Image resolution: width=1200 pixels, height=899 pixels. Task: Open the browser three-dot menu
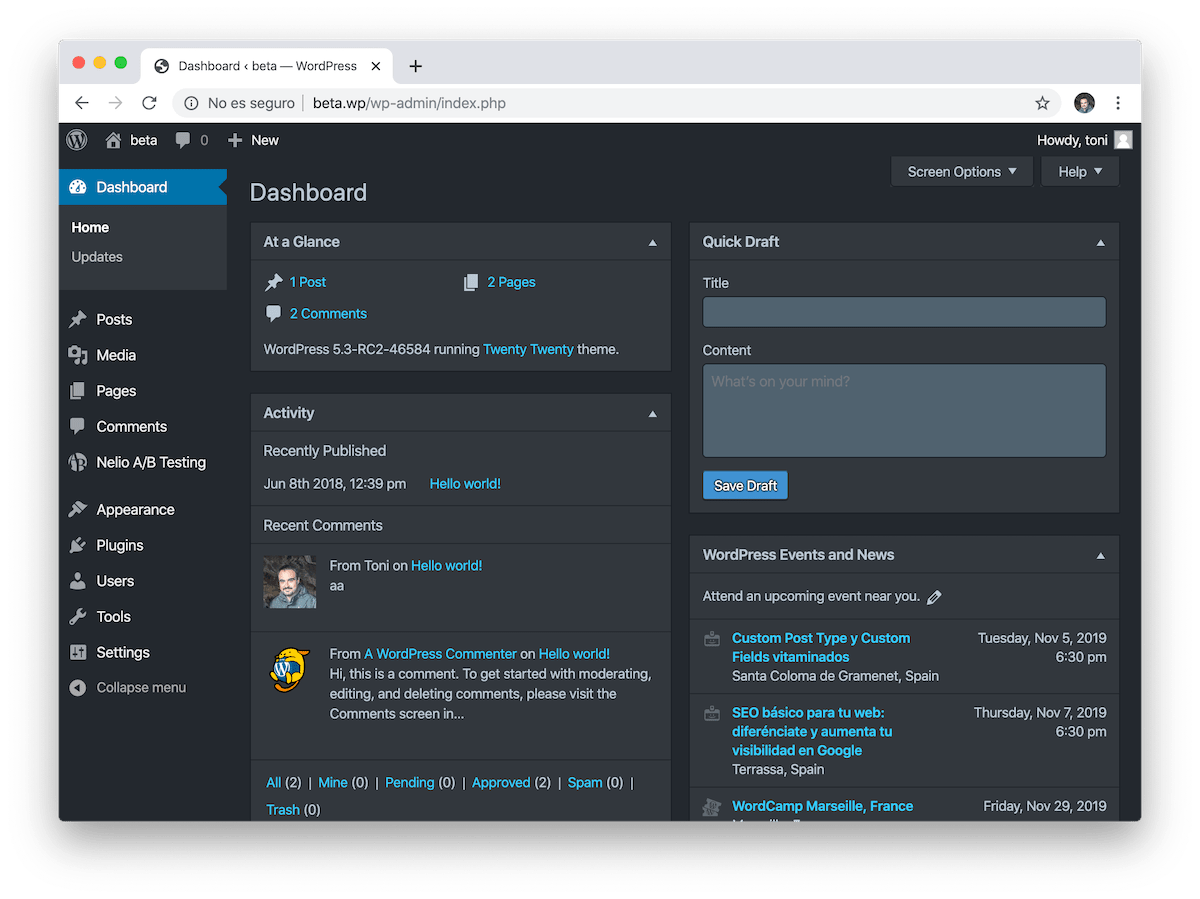1118,103
